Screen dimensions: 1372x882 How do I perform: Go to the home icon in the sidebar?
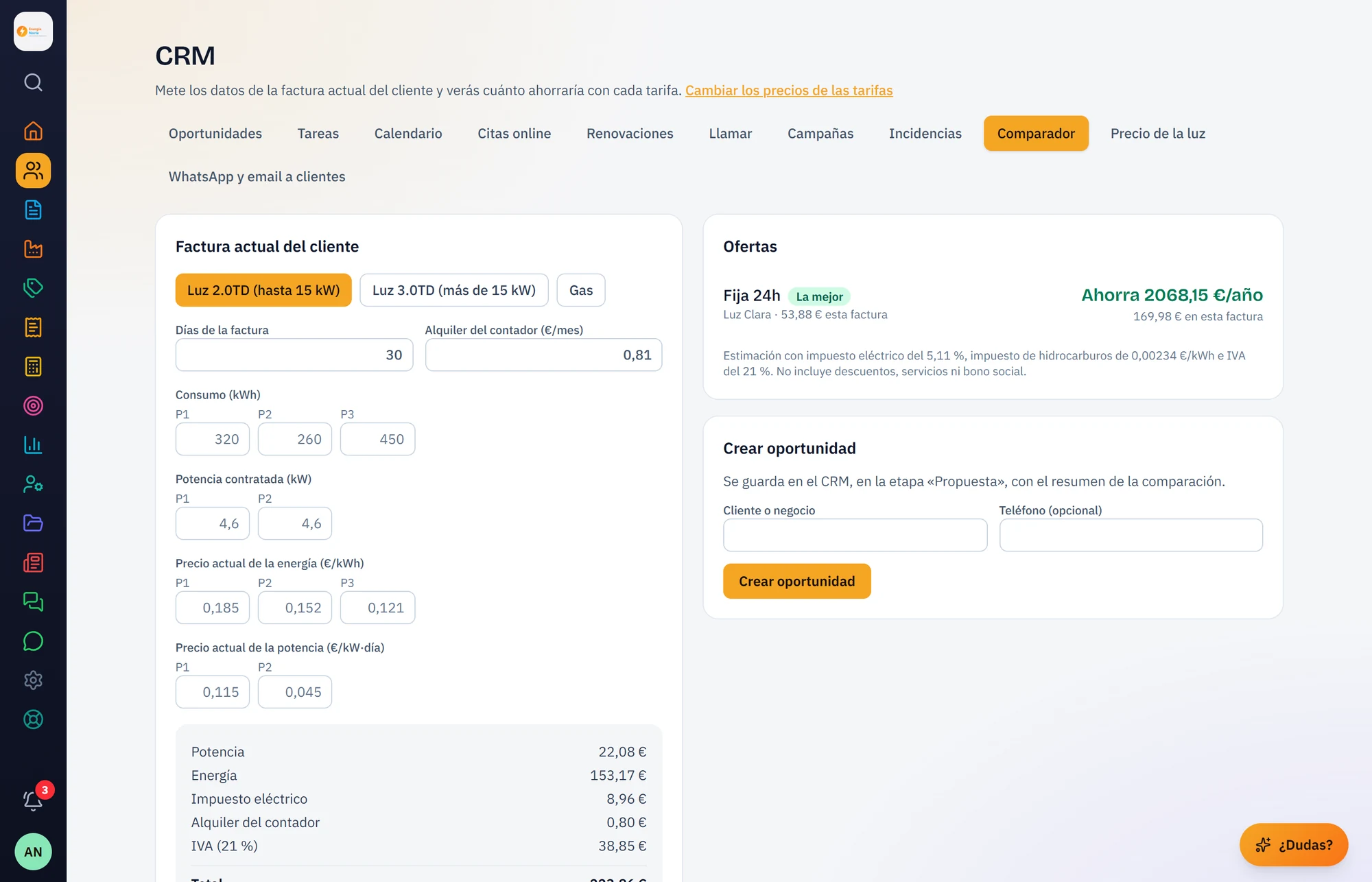(33, 131)
